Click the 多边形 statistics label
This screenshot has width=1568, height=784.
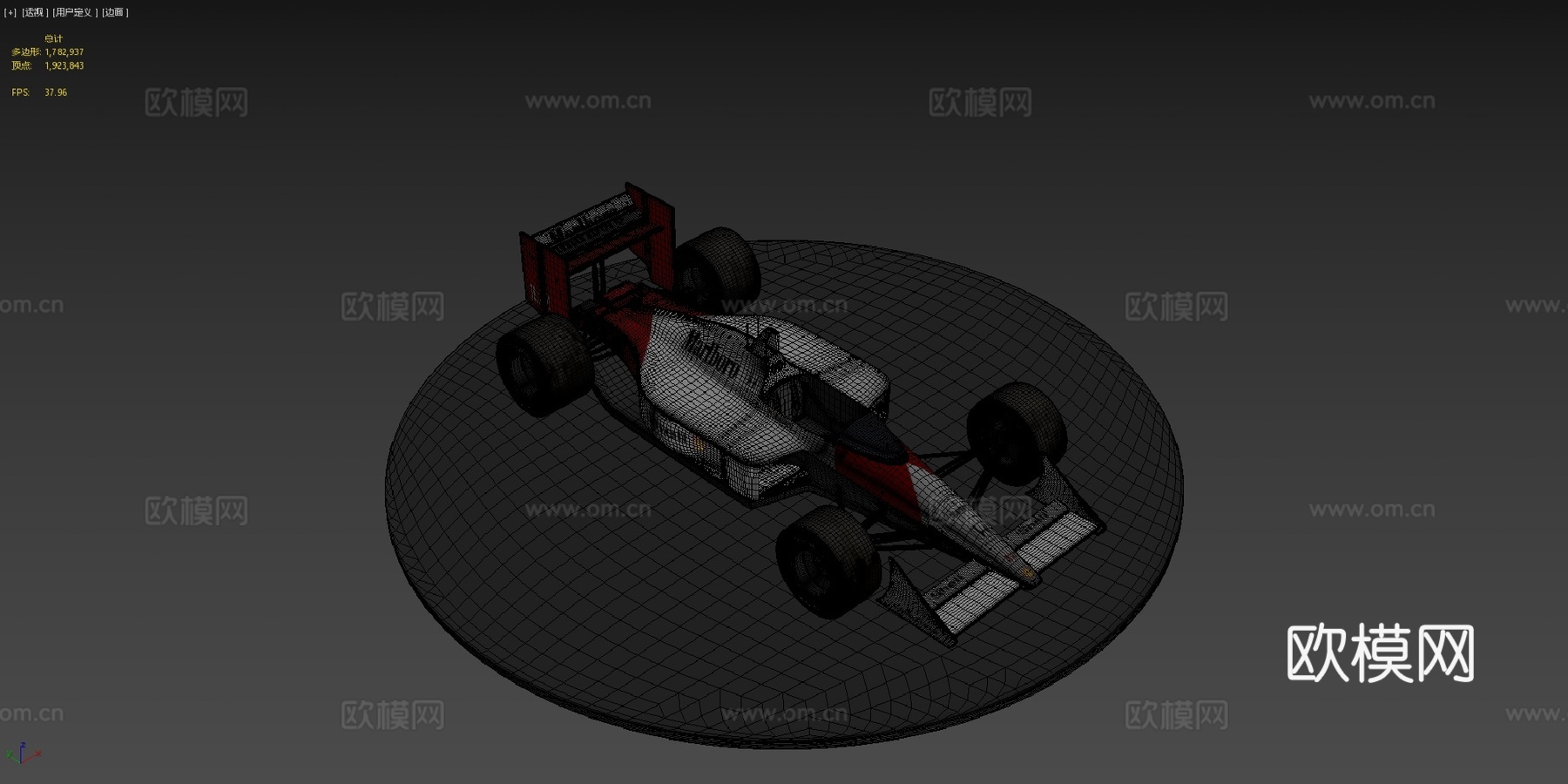tap(25, 52)
